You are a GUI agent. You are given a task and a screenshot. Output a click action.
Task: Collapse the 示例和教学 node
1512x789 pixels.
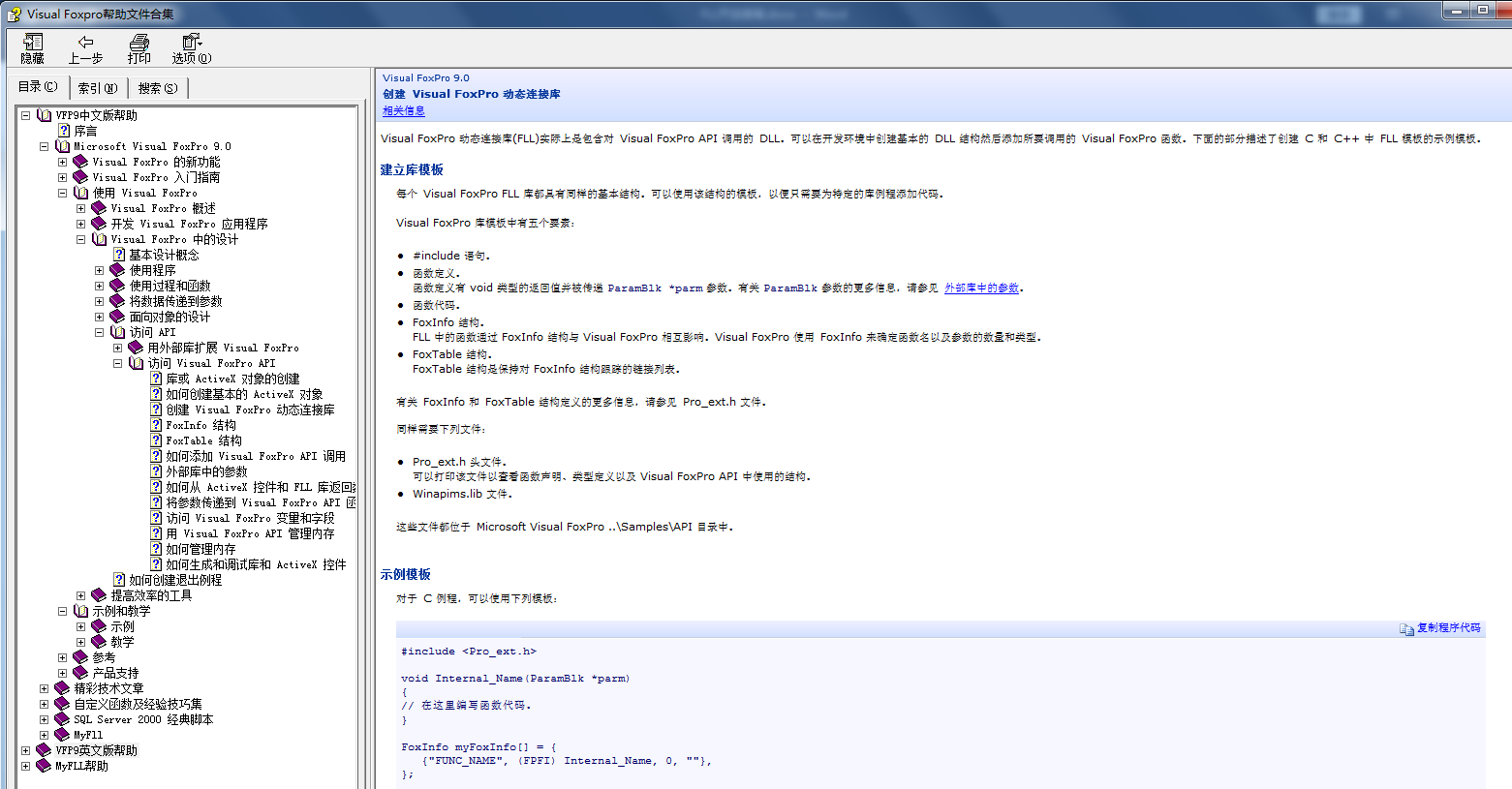click(x=62, y=611)
